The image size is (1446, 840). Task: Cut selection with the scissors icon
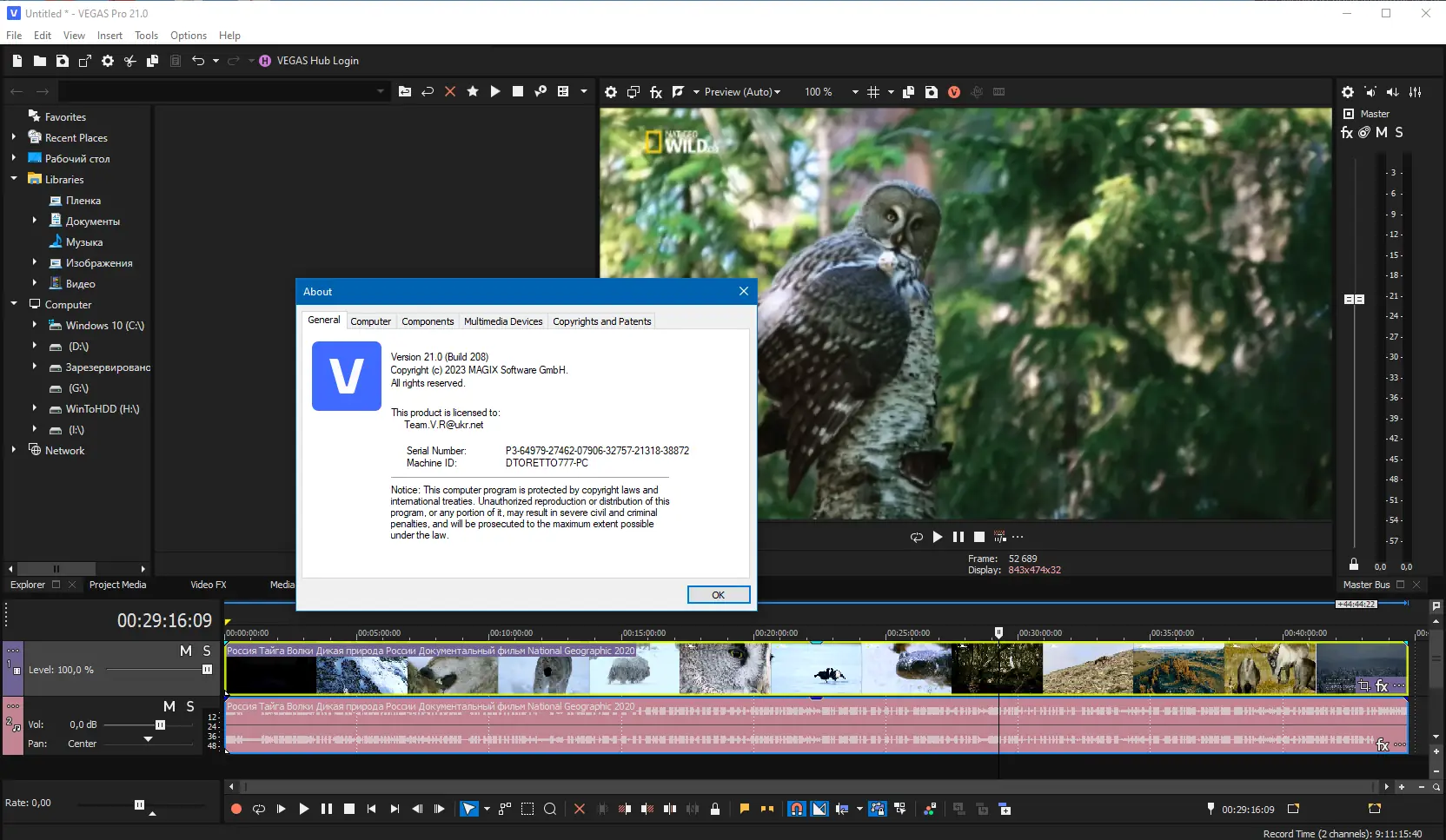point(130,61)
